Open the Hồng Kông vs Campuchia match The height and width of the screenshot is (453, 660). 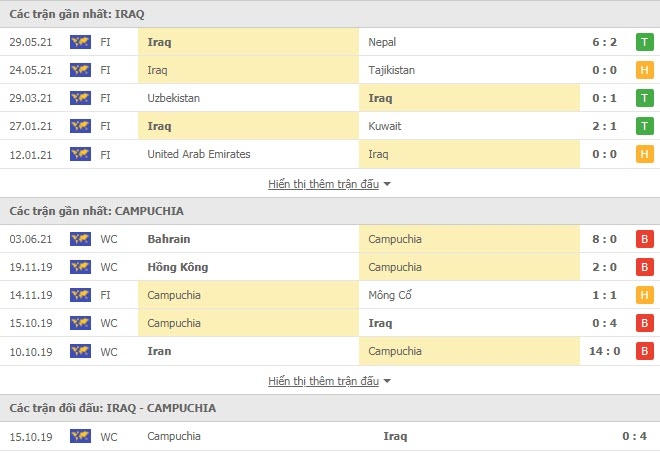pos(330,267)
